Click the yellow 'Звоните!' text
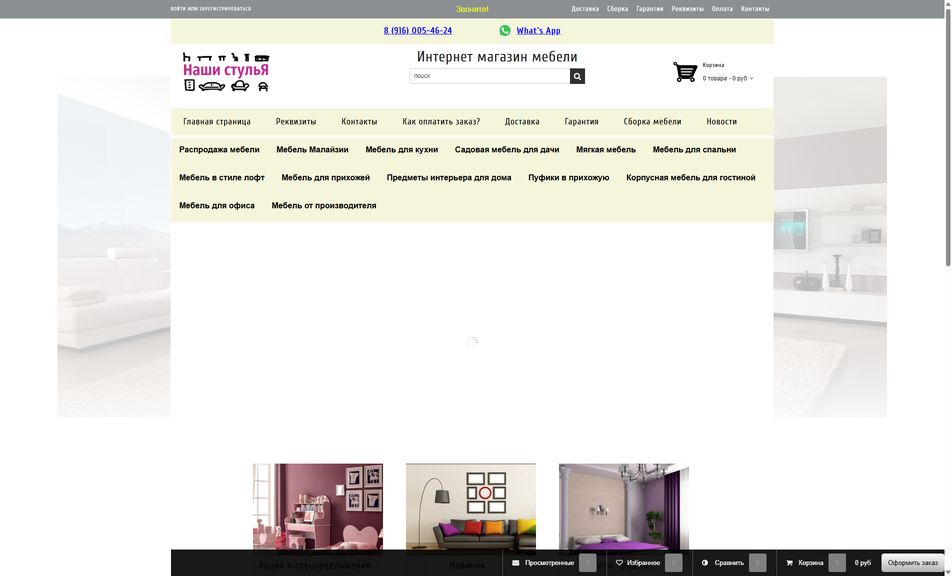Screen dimensions: 952x576 (472, 9)
